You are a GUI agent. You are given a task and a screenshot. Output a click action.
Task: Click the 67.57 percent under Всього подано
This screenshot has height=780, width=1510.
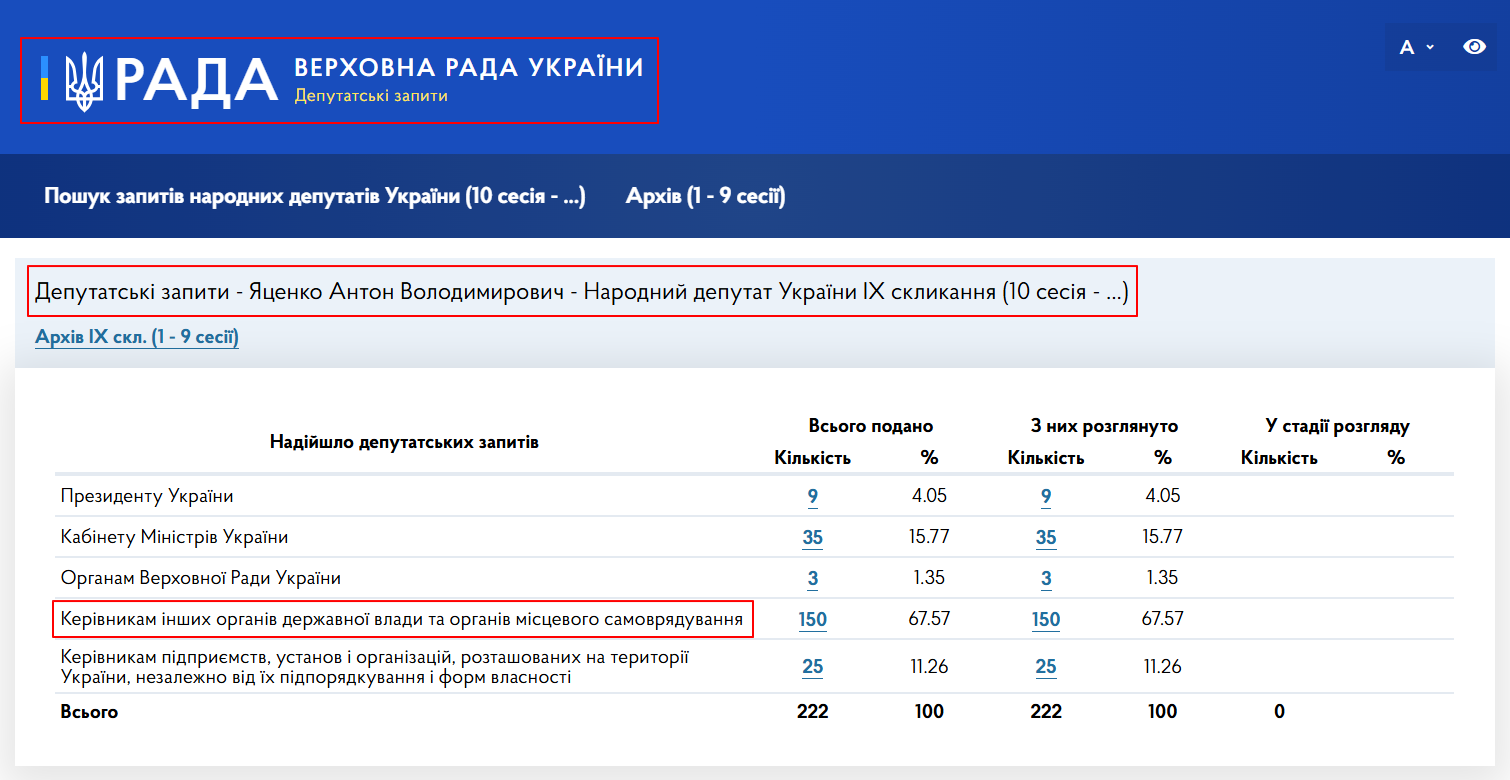(929, 619)
